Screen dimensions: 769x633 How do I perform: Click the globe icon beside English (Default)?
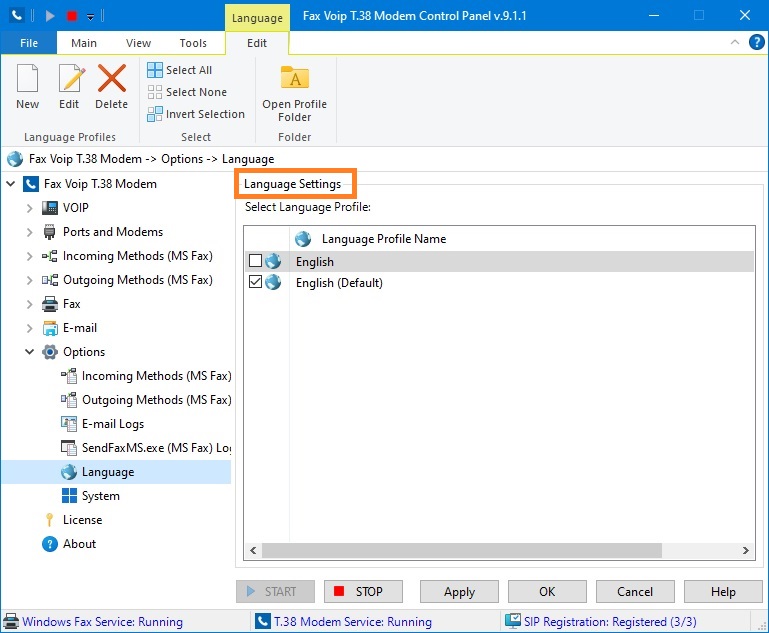(x=273, y=282)
